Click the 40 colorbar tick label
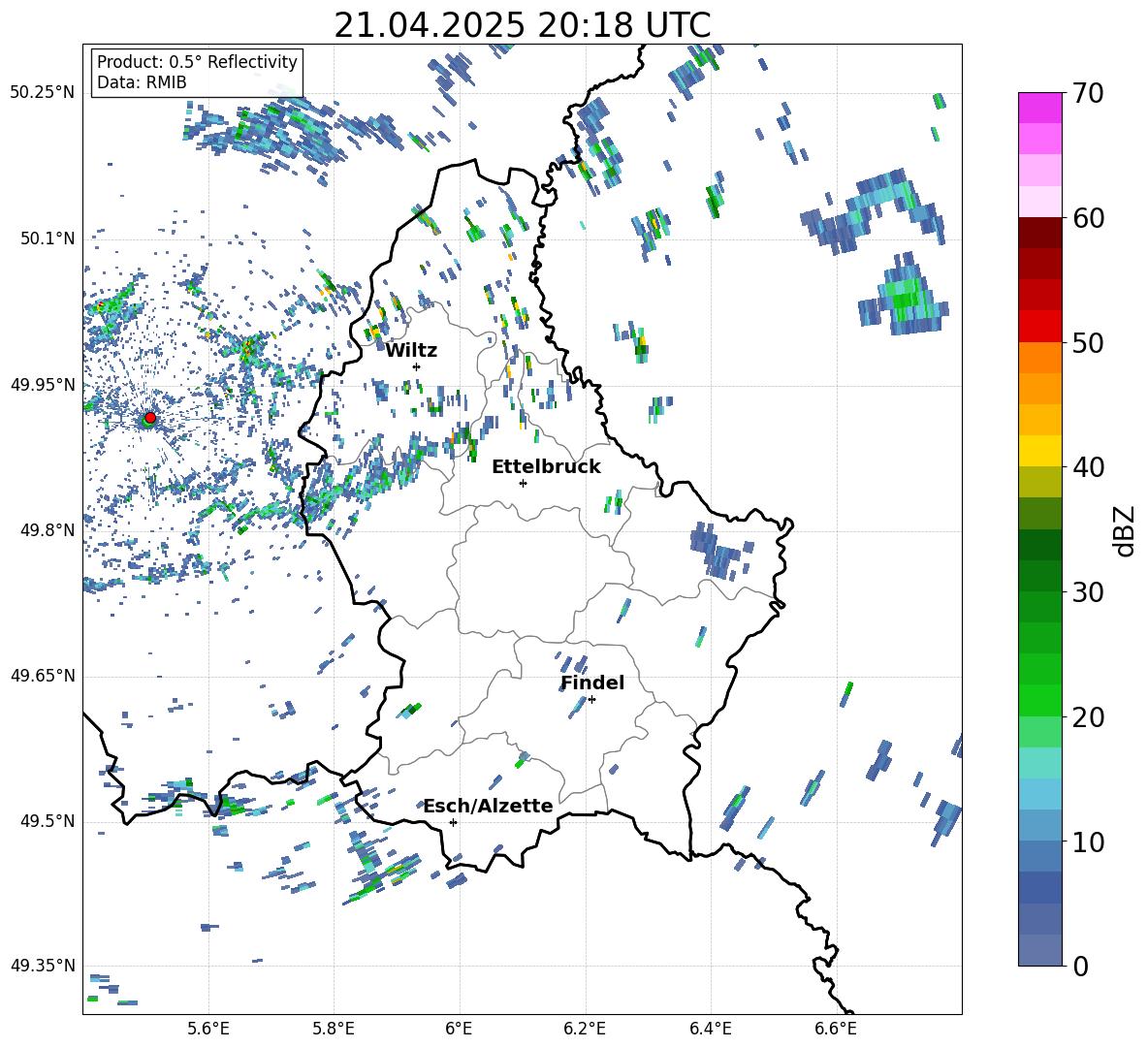 [1087, 467]
